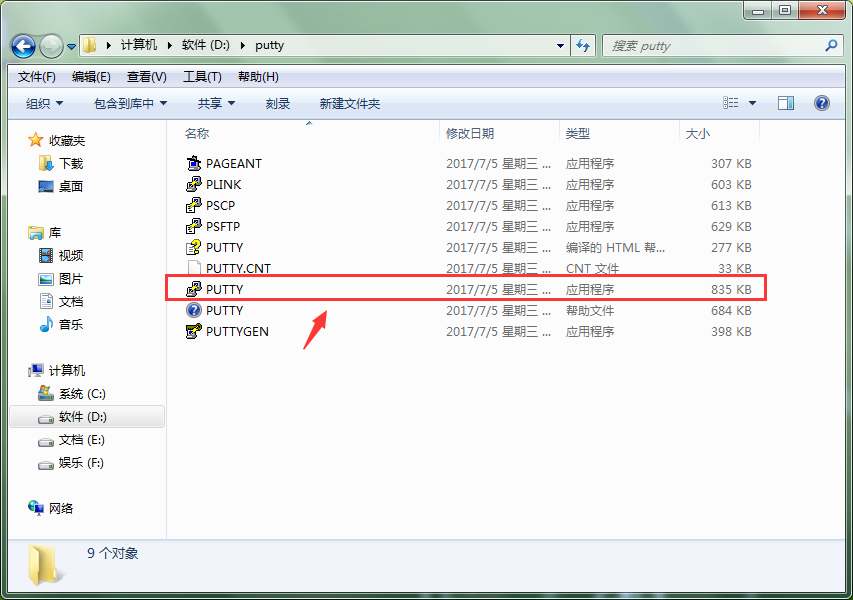
Task: Click the folder icon in address bar
Action: pyautogui.click(x=90, y=45)
